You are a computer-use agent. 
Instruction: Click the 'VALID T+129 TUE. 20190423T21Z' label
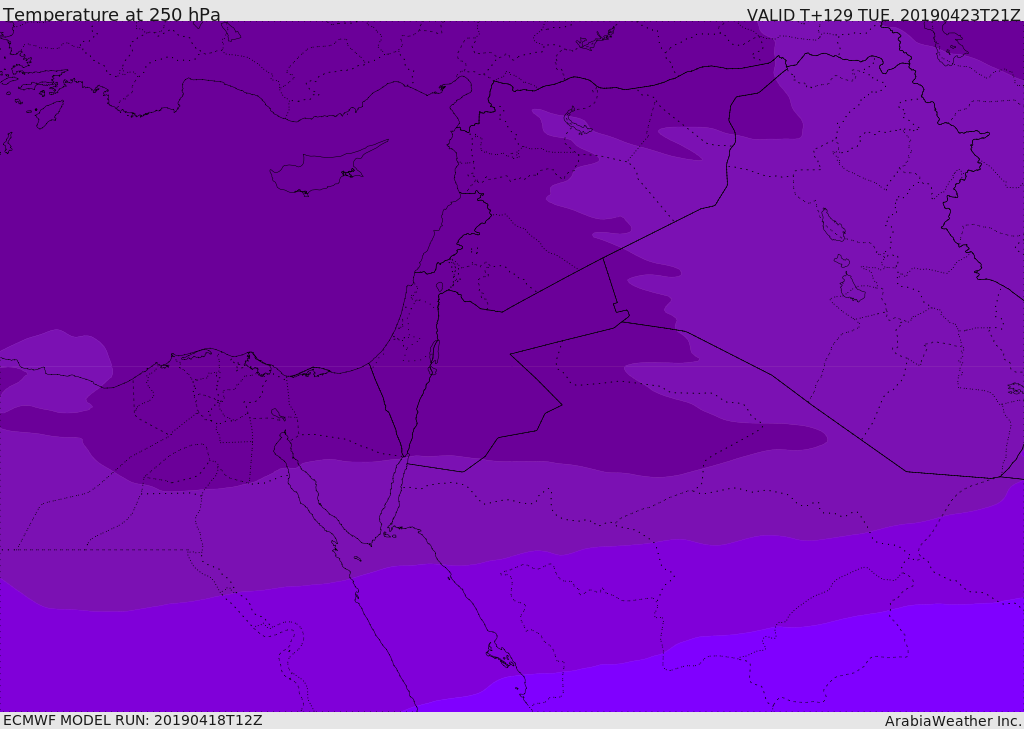click(884, 14)
